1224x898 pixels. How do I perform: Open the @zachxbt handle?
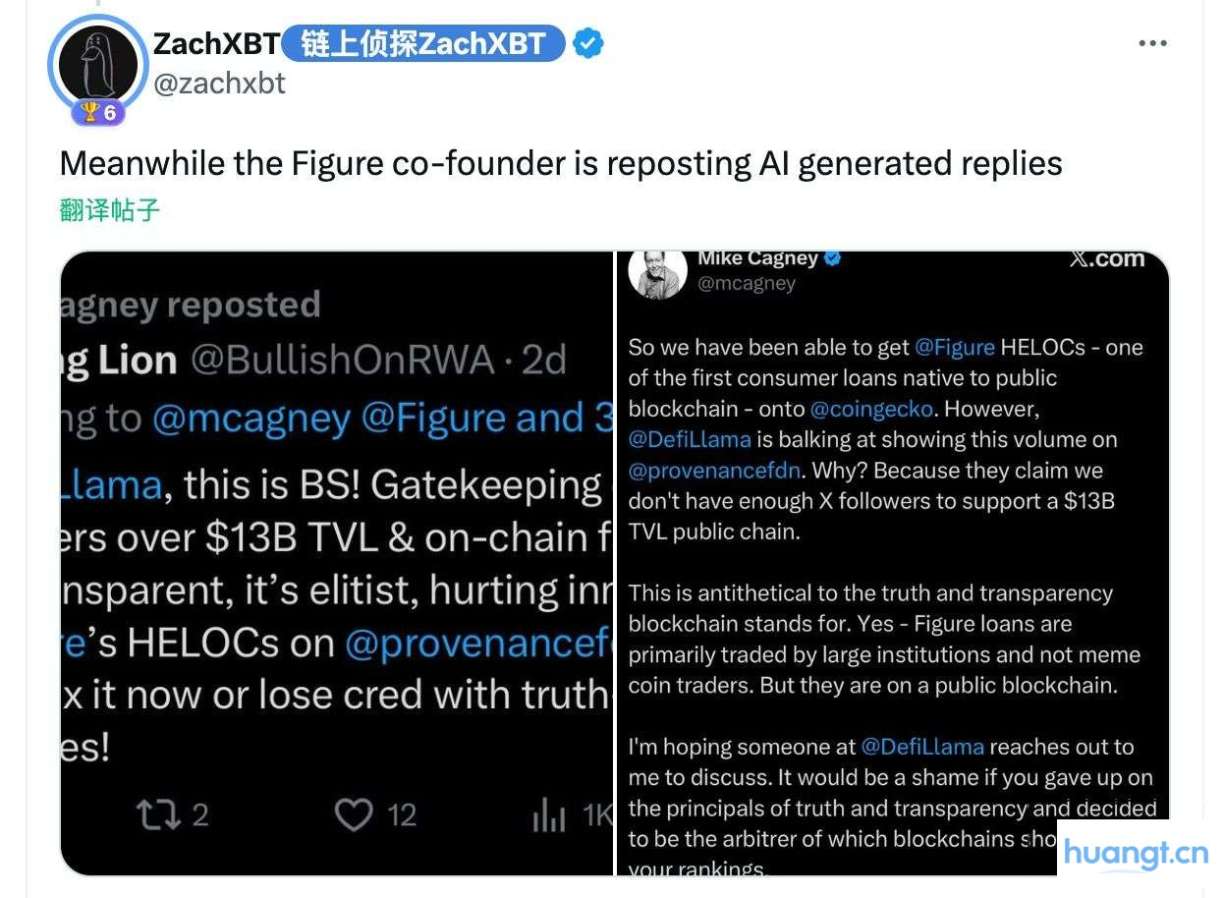(x=219, y=83)
